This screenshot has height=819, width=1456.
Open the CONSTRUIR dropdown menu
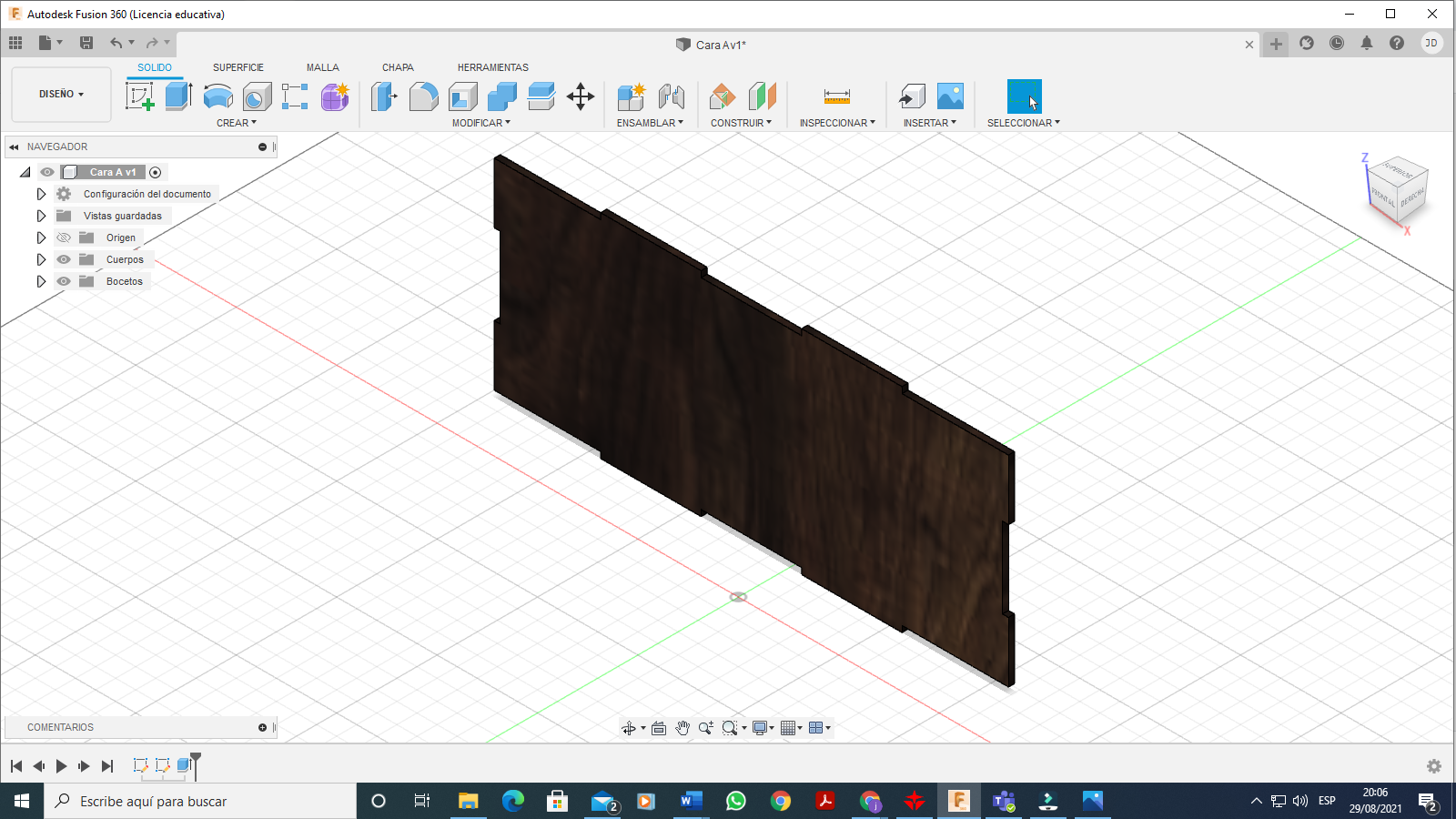coord(741,123)
